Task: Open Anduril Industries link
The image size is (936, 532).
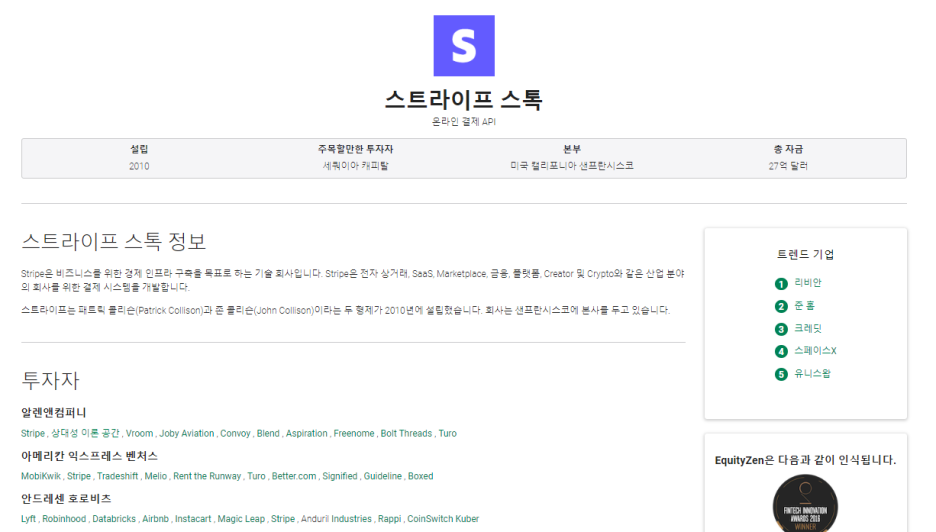Action: pos(336,519)
